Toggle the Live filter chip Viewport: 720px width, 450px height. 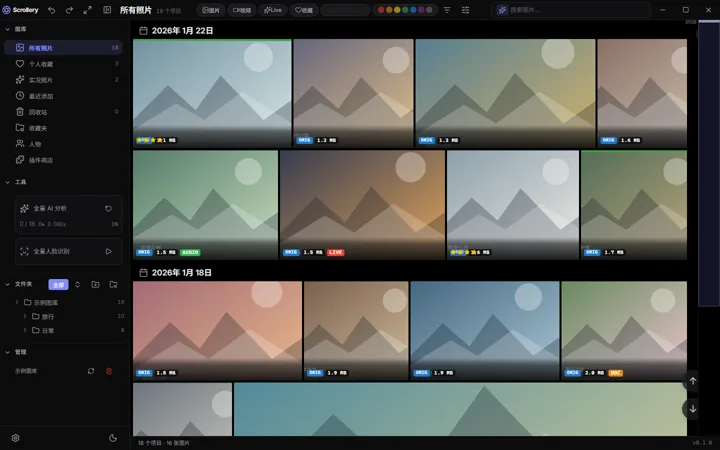273,10
